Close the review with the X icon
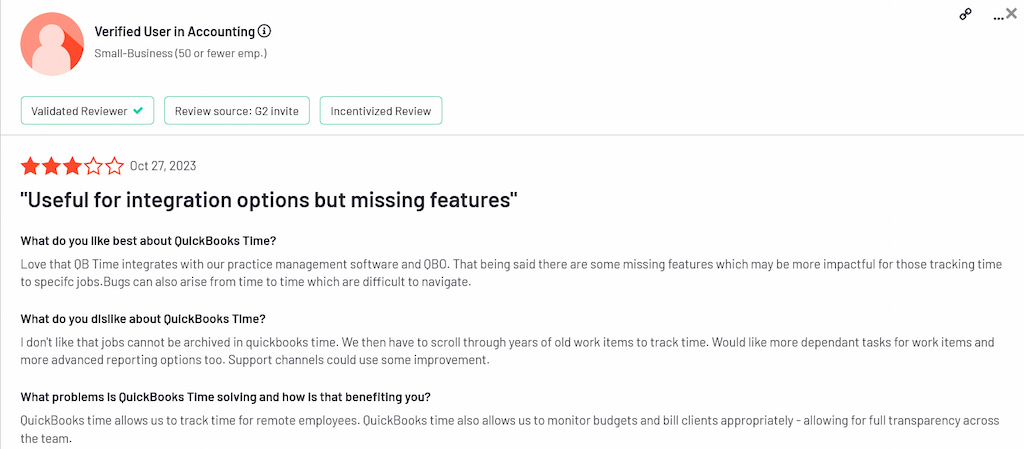Image resolution: width=1024 pixels, height=449 pixels. (x=1012, y=13)
